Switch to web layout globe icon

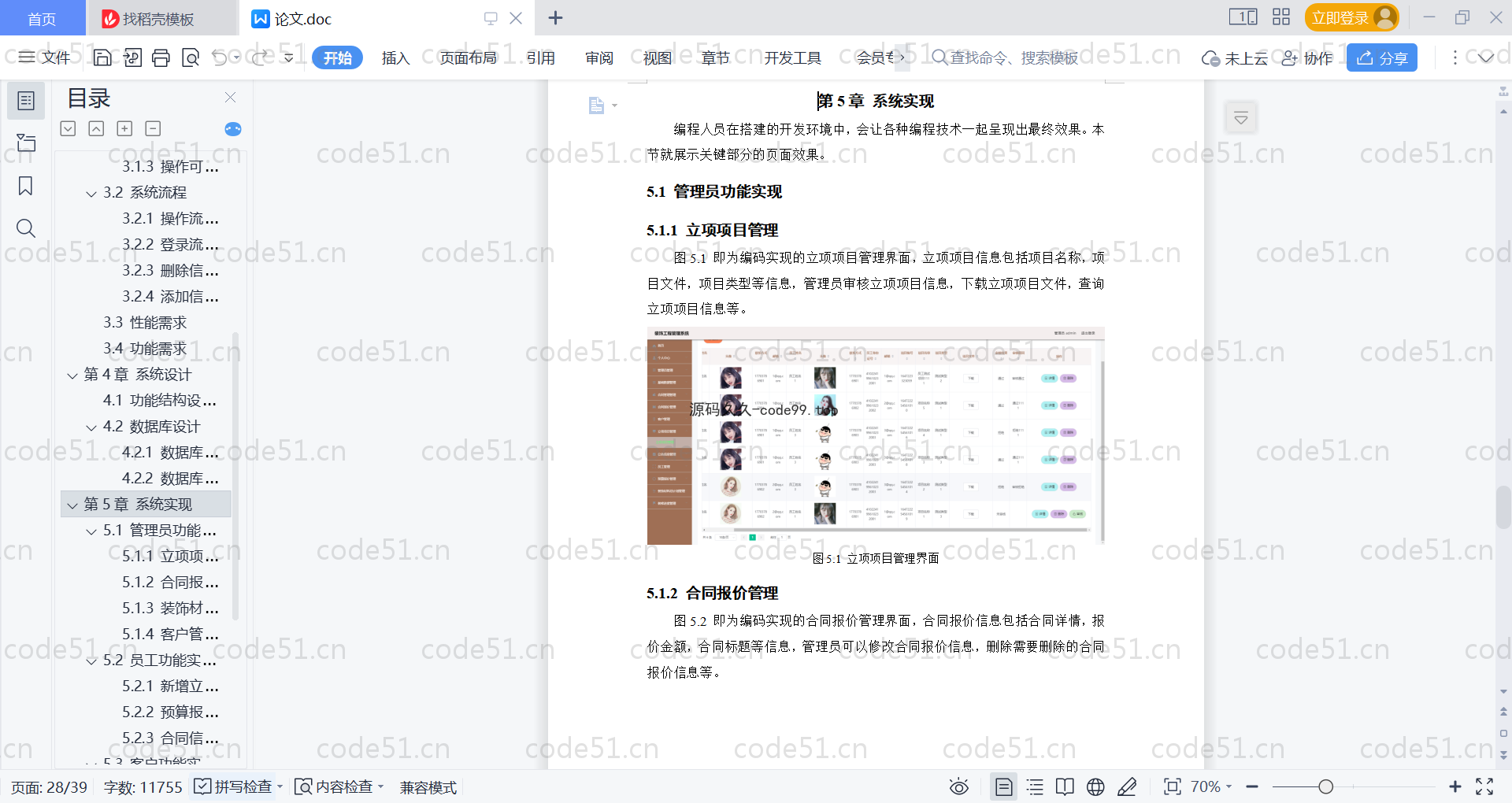click(1095, 786)
